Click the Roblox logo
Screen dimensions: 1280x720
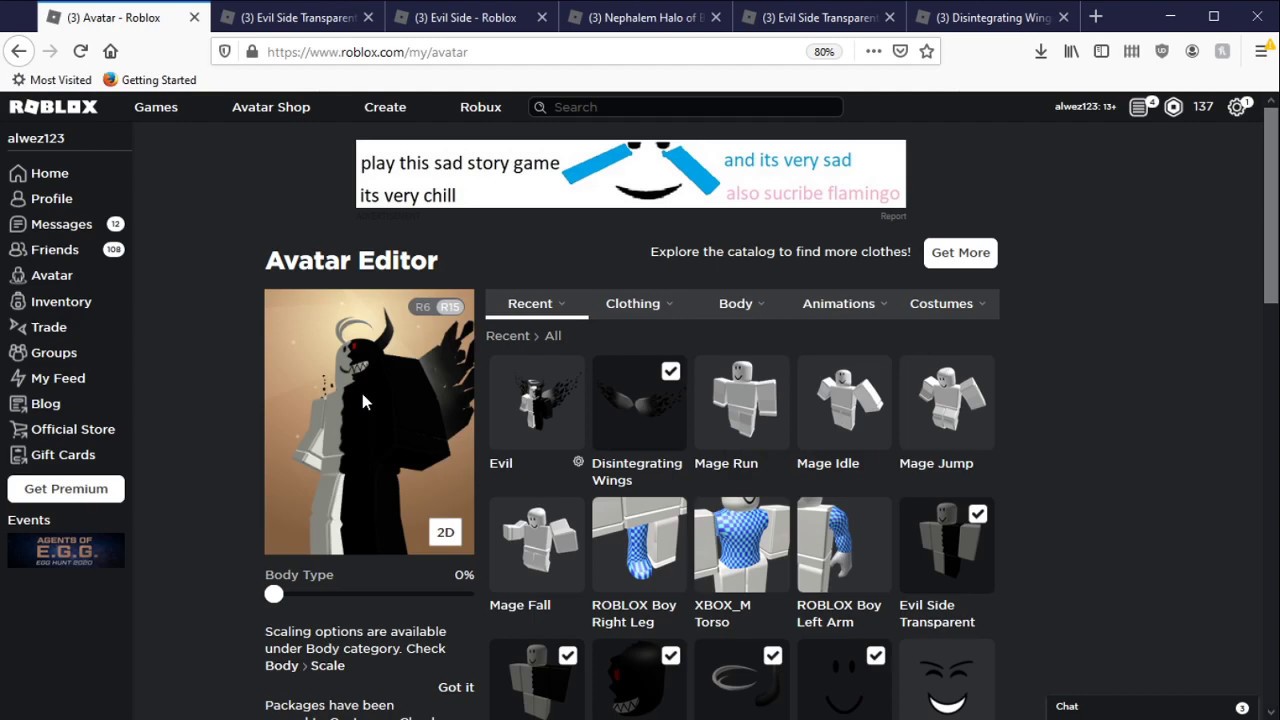pyautogui.click(x=54, y=107)
